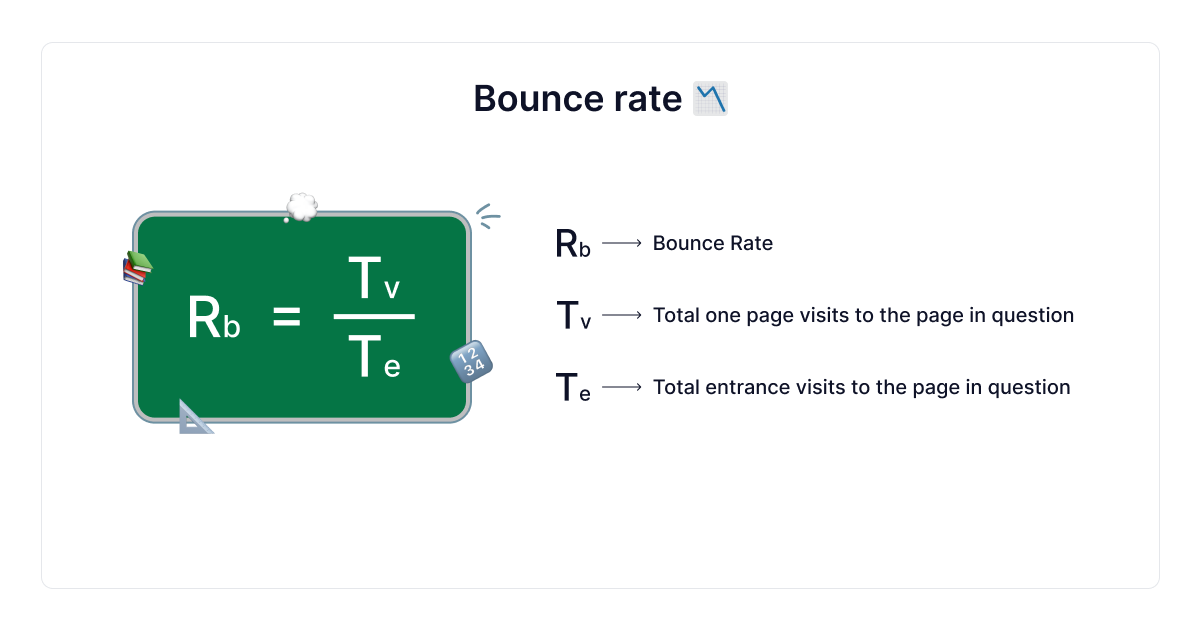This screenshot has width=1200, height=630.
Task: Click the arrow beside the Tv legend
Action: (621, 315)
